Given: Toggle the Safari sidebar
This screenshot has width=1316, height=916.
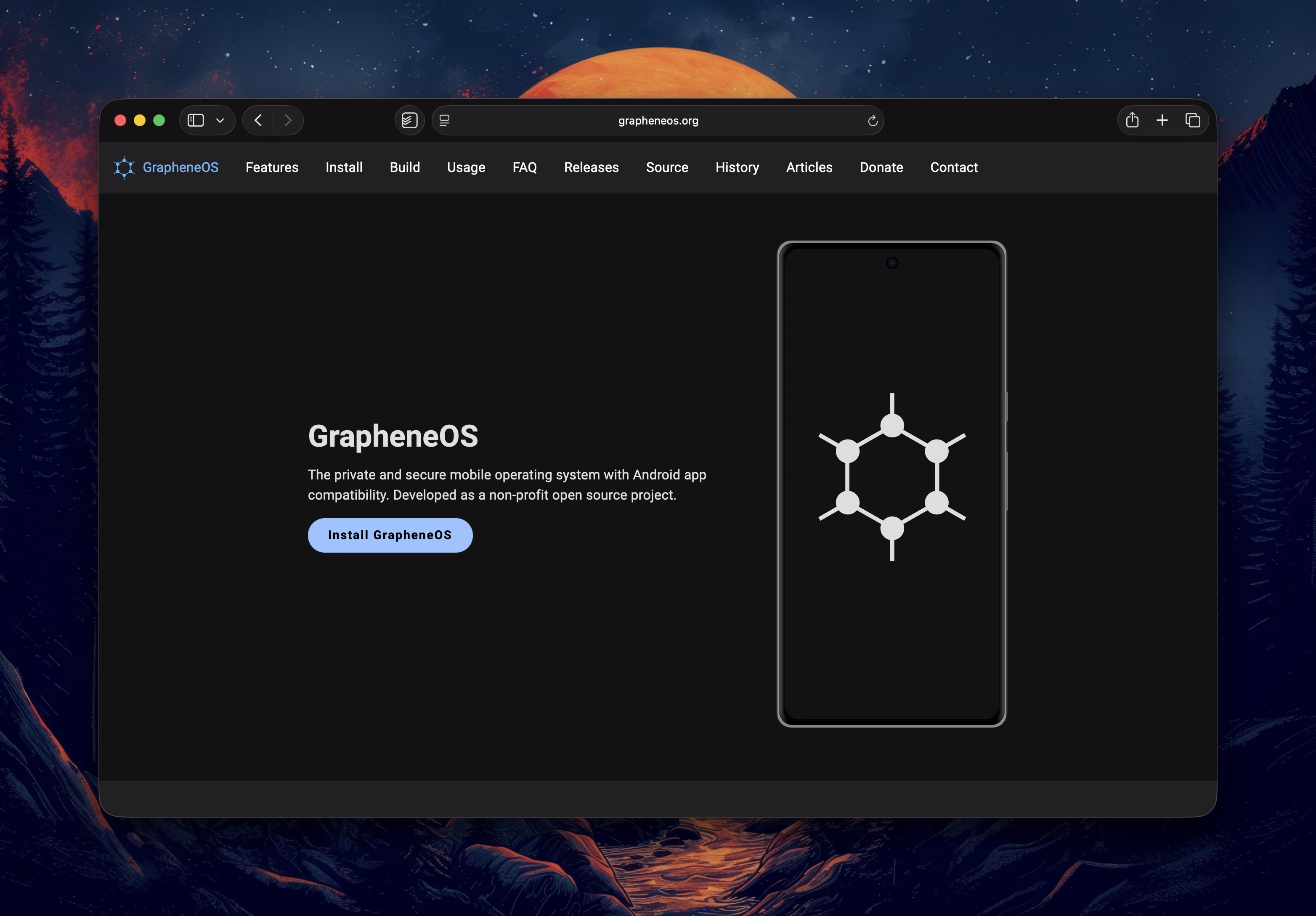Looking at the screenshot, I should (196, 120).
